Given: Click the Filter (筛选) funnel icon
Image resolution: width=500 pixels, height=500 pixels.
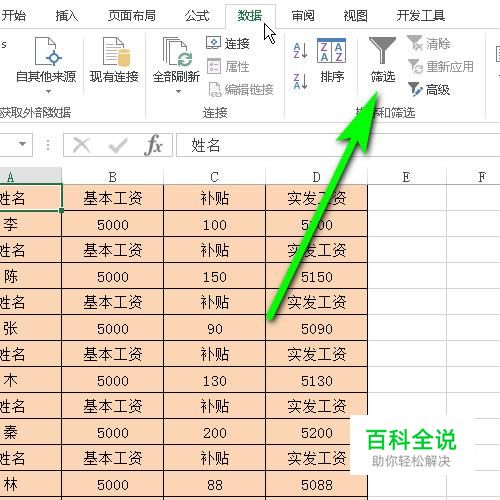Looking at the screenshot, I should click(382, 50).
